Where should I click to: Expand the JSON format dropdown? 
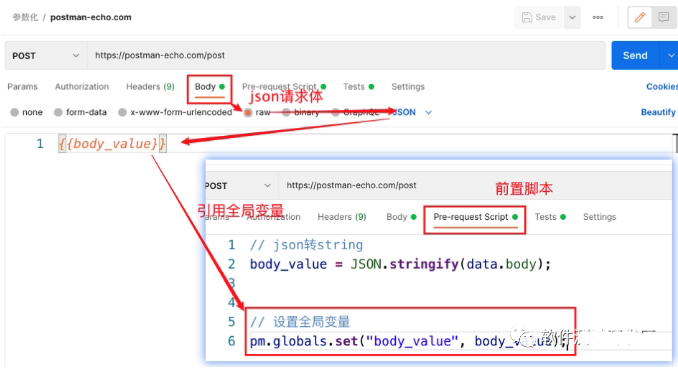click(x=429, y=112)
